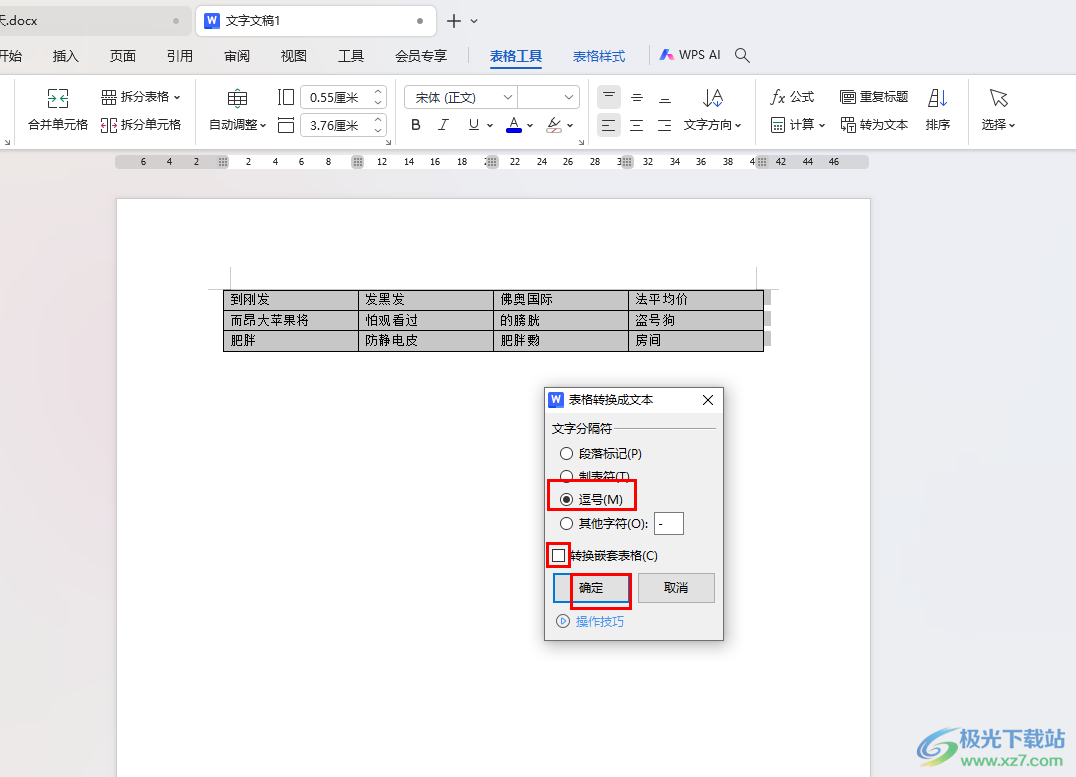
Task: Apply Italic formatting
Action: click(443, 125)
